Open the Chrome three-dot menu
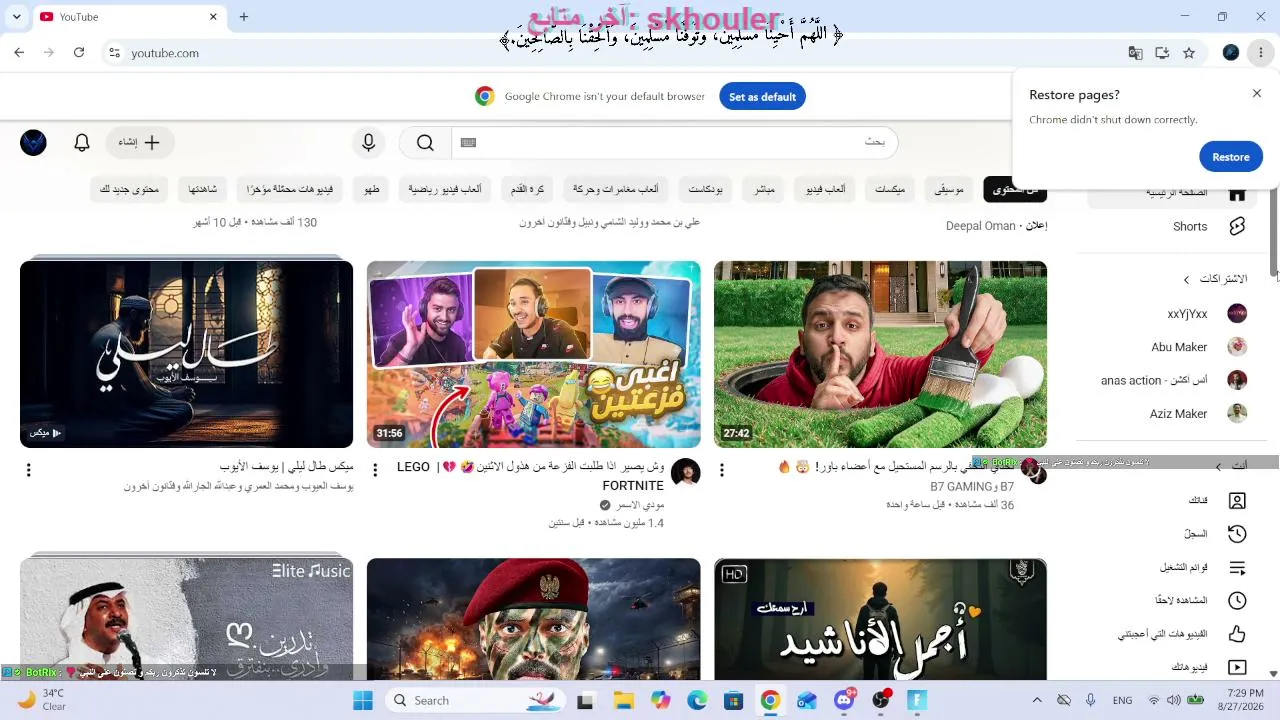Viewport: 1280px width, 720px height. click(1261, 53)
